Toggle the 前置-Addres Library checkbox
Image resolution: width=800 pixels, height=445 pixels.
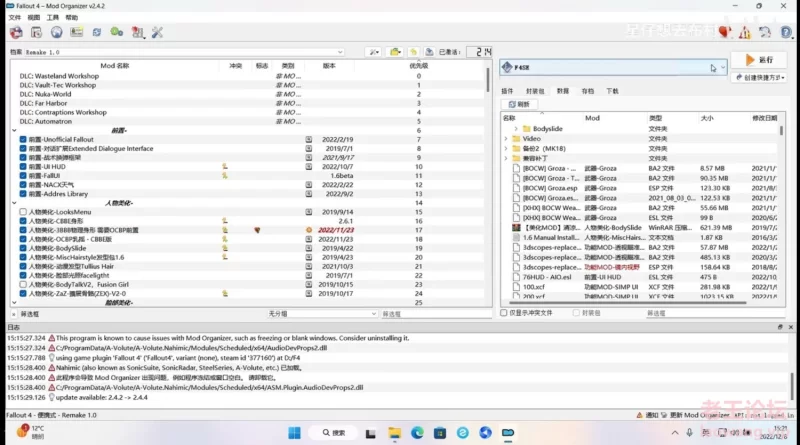[x=23, y=194]
